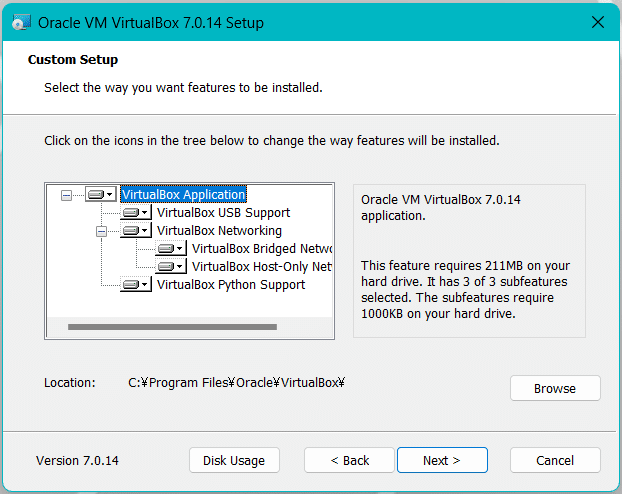Open the VirtualBox Application feature install icon
622x494 pixels.
coord(101,195)
